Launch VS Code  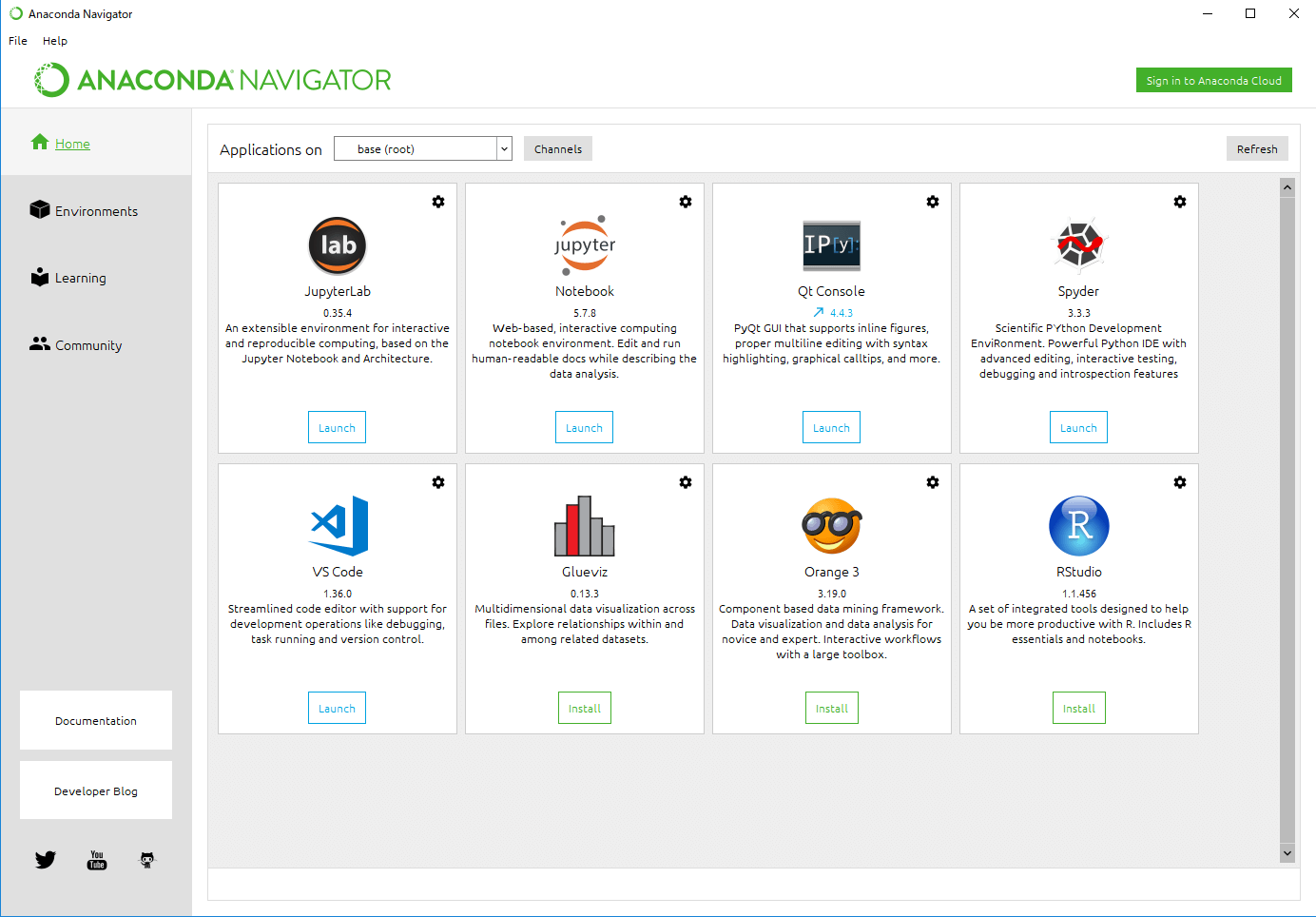(x=338, y=708)
